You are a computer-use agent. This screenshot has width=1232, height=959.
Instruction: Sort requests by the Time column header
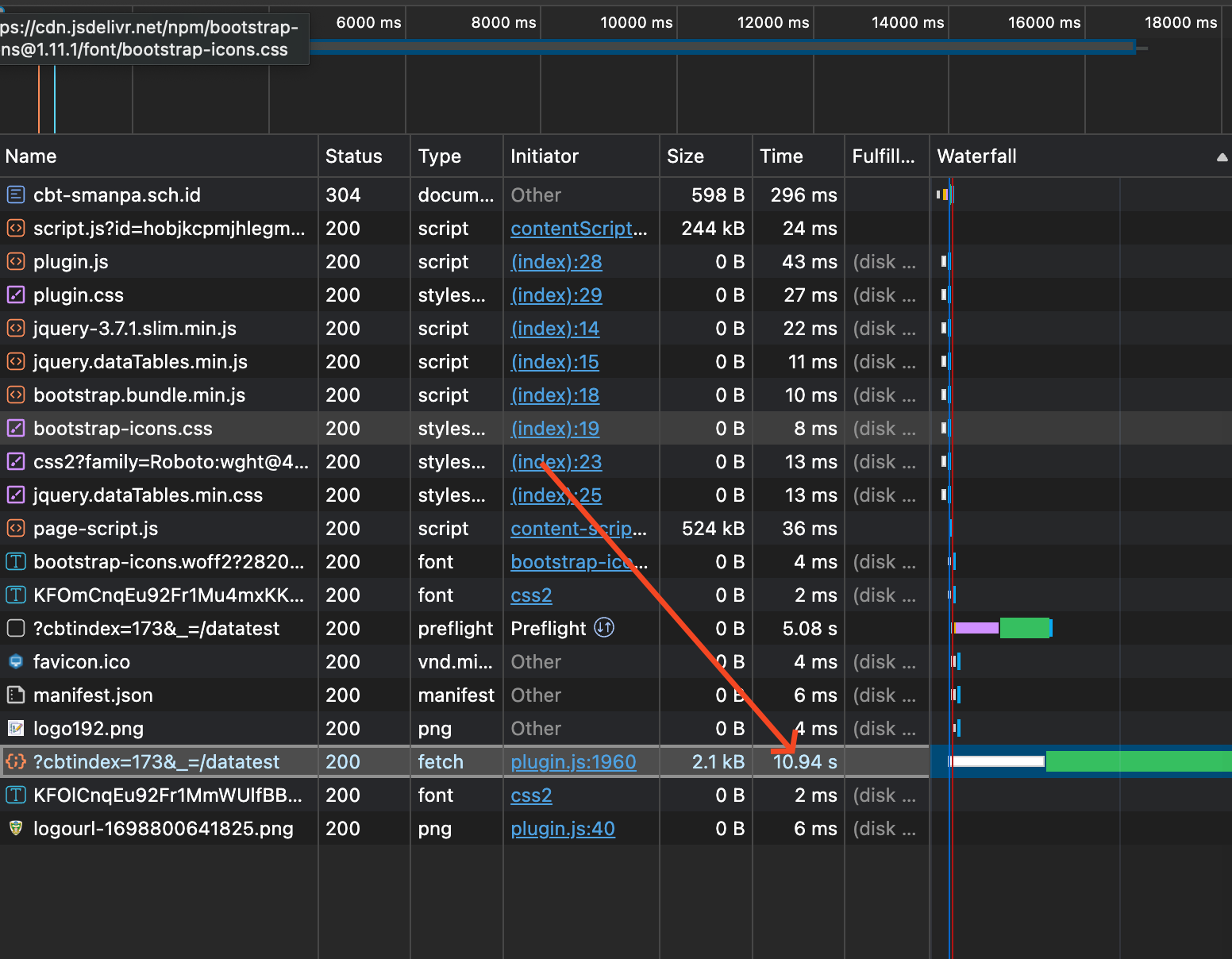coord(782,156)
